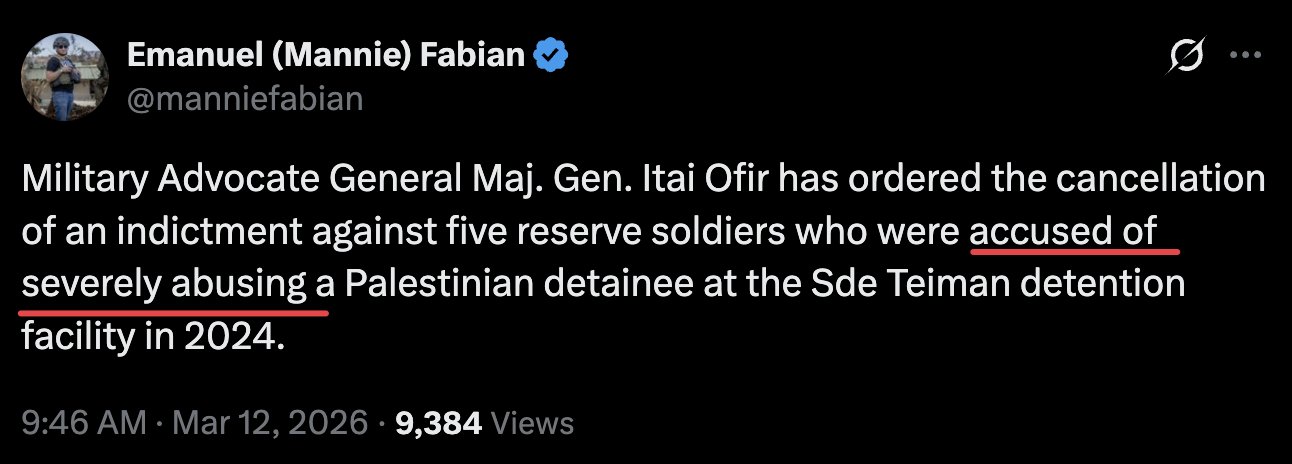
Task: Click the 9:46 AM timestamp
Action: pyautogui.click(x=83, y=423)
